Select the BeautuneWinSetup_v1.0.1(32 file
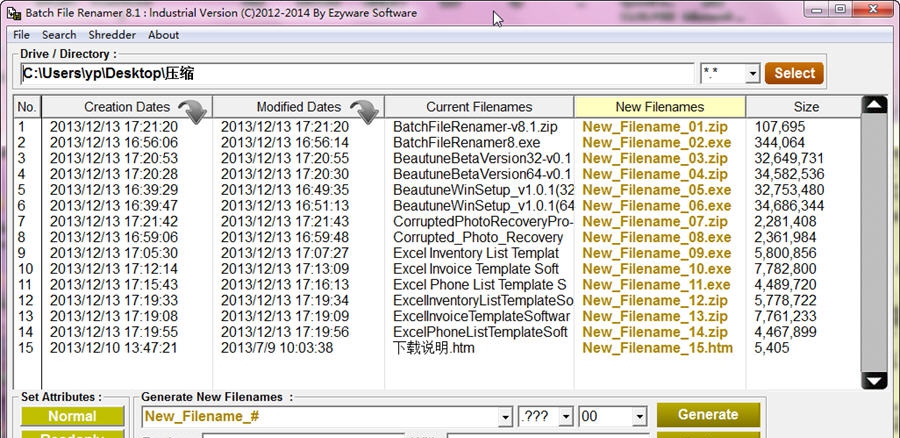 [x=483, y=190]
